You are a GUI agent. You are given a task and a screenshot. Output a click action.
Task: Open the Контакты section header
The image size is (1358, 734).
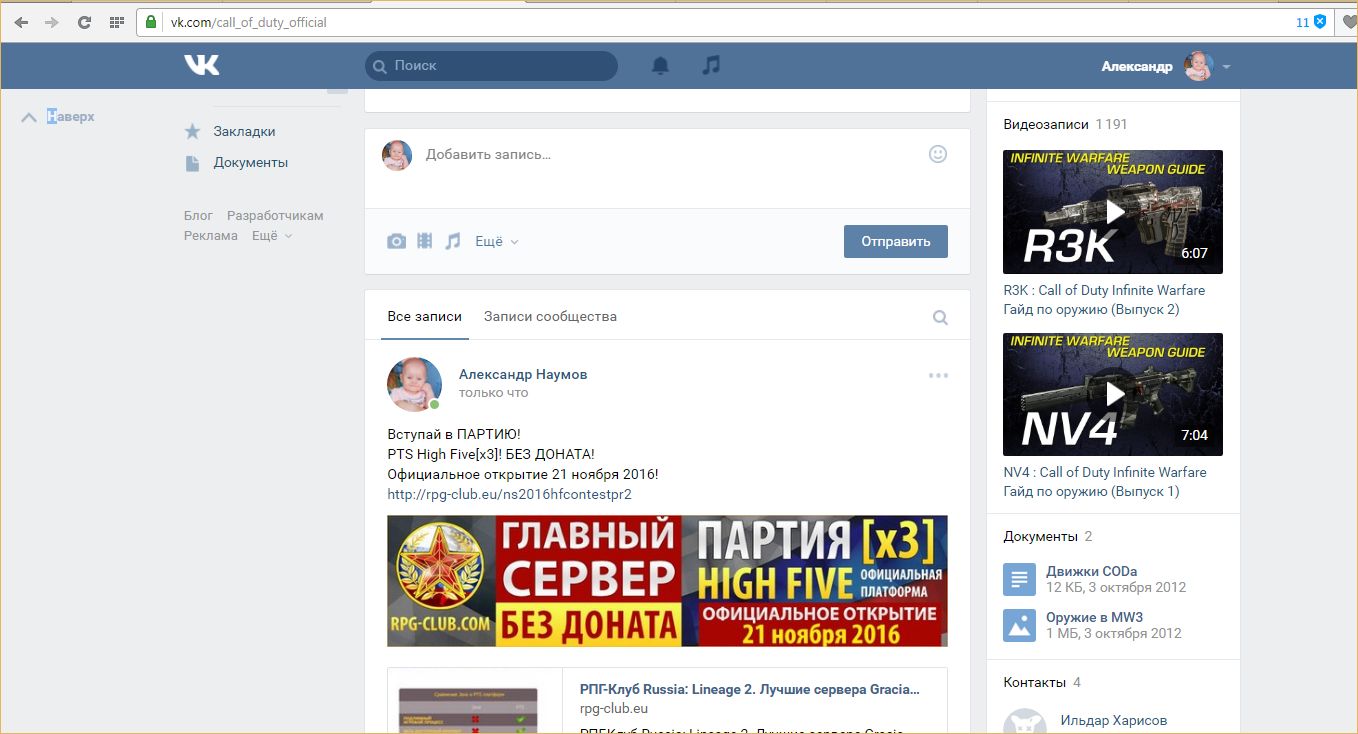[1035, 682]
